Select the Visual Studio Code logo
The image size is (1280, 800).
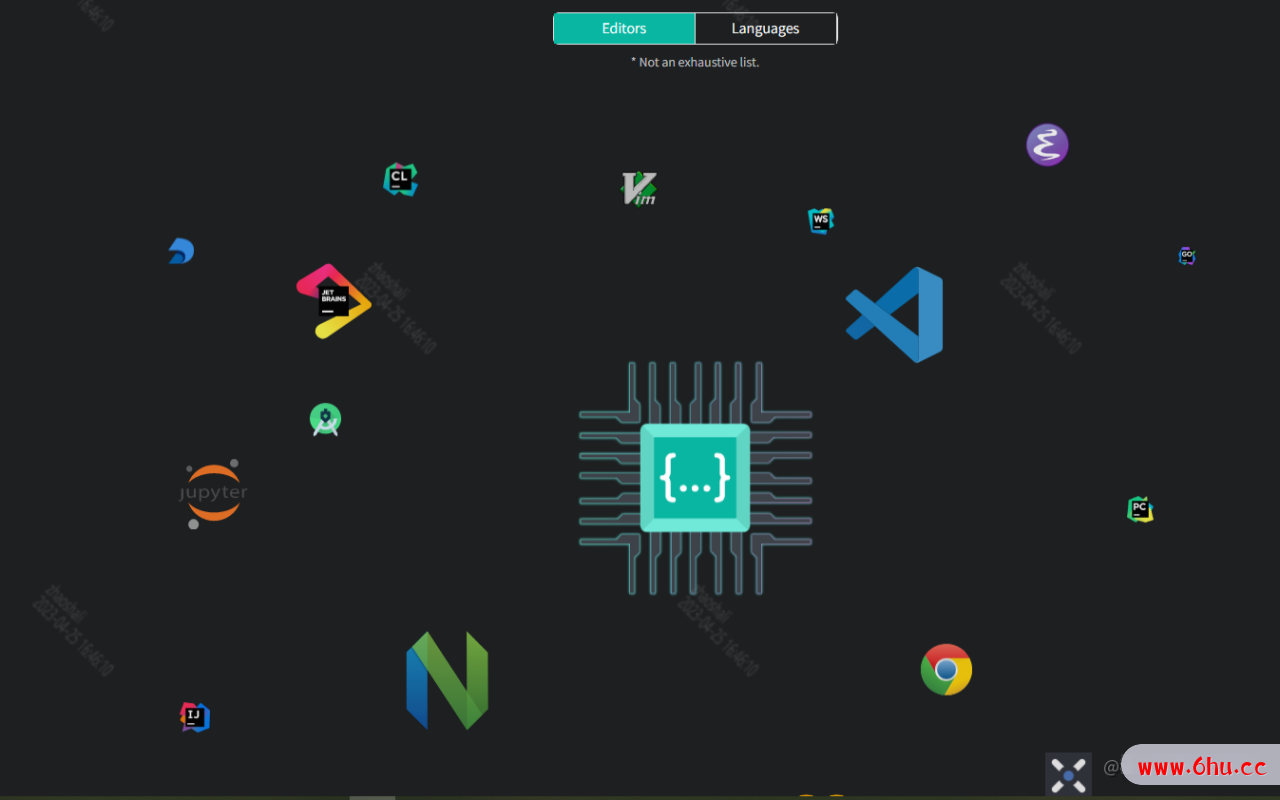coord(895,314)
